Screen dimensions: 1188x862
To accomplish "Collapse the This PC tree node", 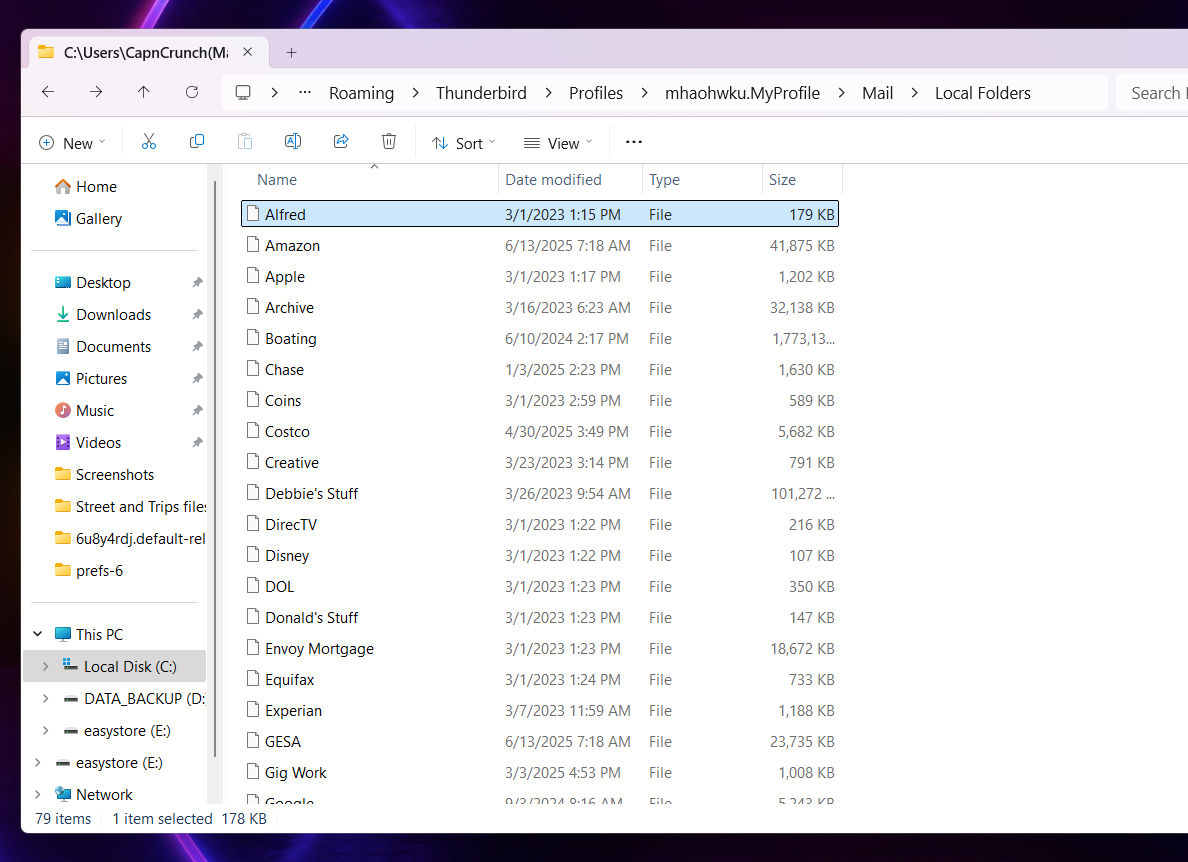I will [x=38, y=634].
